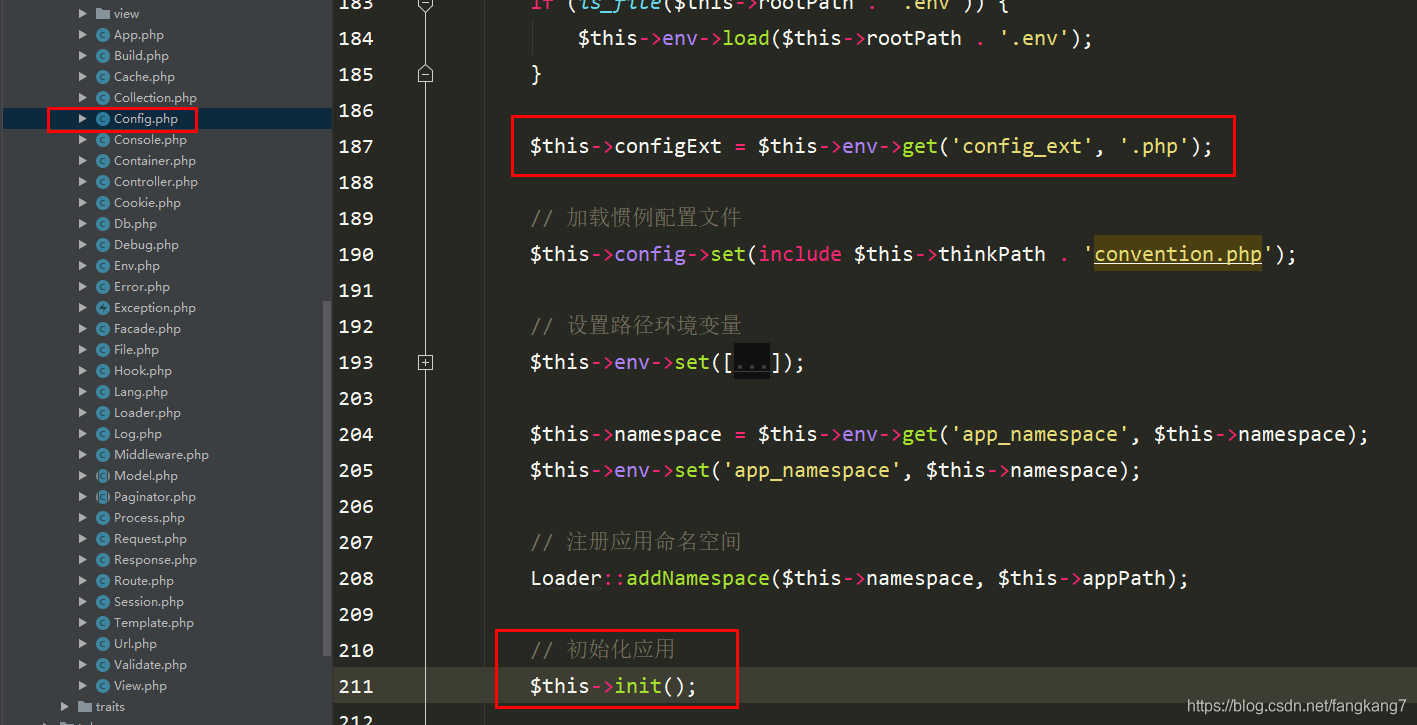Click the exception class icon beside Exception.php
The image size is (1417, 725).
102,308
